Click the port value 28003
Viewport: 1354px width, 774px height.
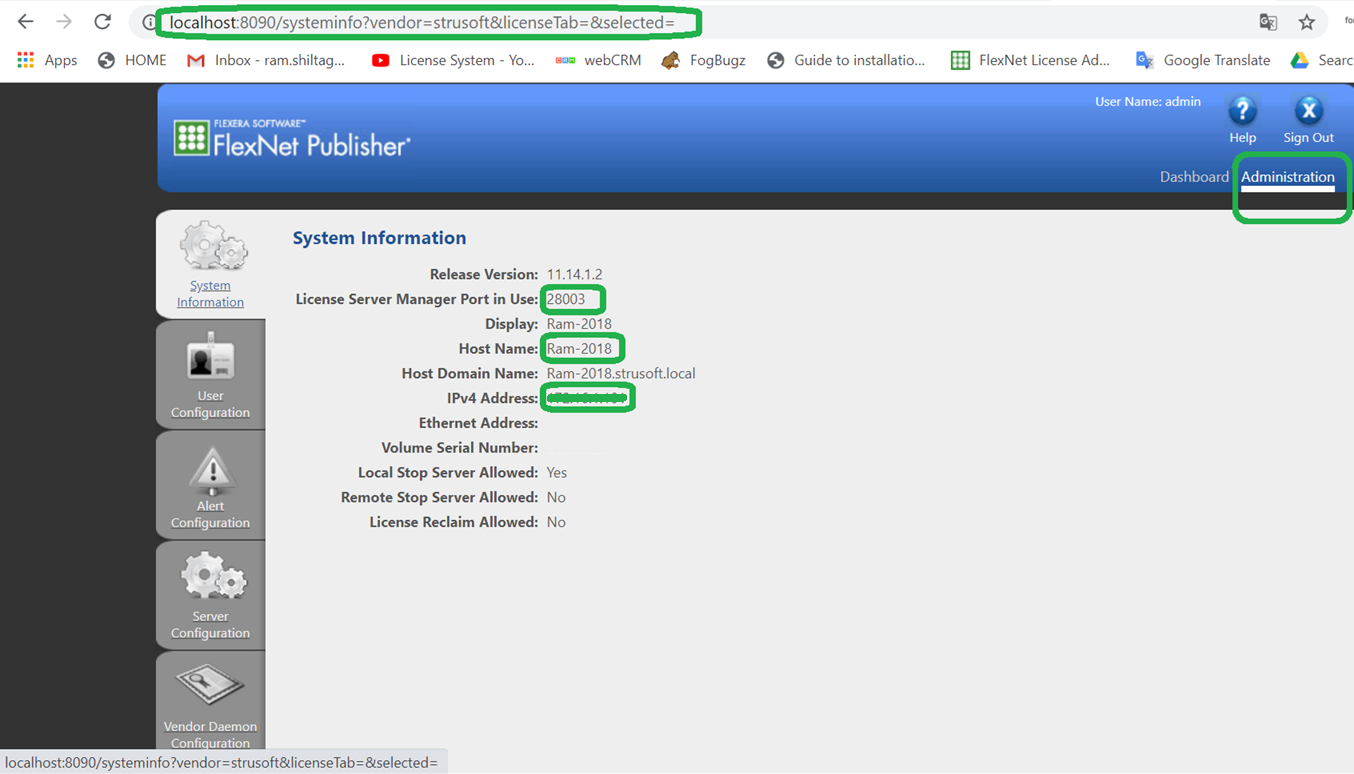tap(566, 299)
